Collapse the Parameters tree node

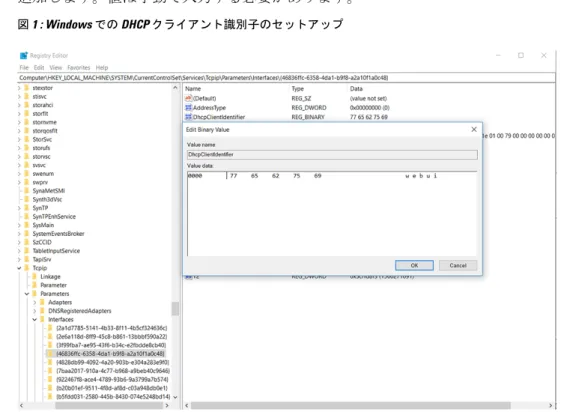(27, 294)
